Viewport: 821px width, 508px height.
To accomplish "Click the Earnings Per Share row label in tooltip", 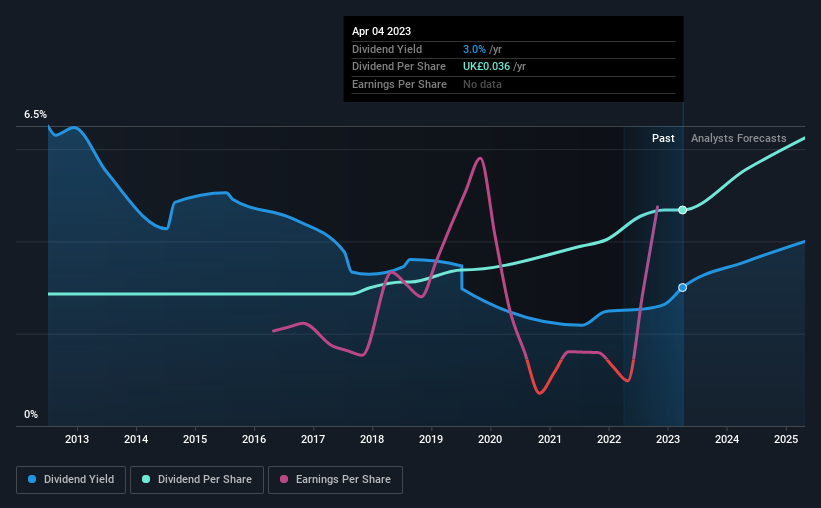I will 400,84.
